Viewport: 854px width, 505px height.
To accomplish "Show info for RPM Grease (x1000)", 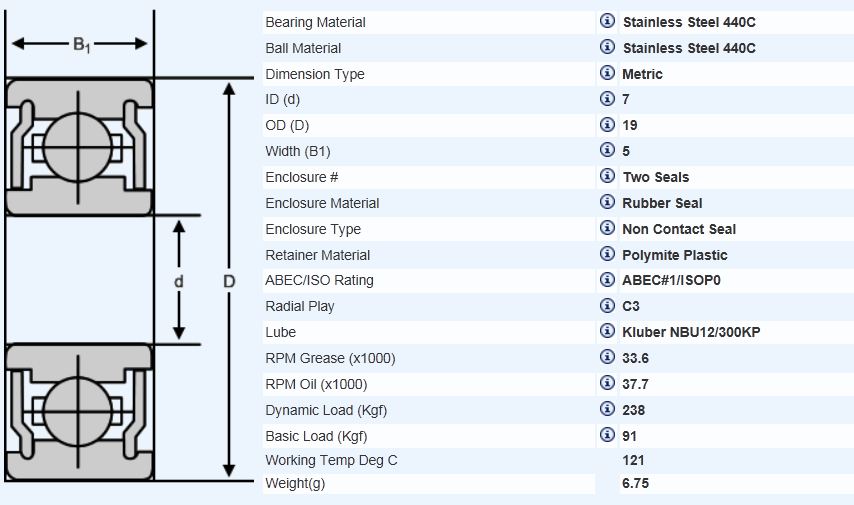I will [x=607, y=357].
